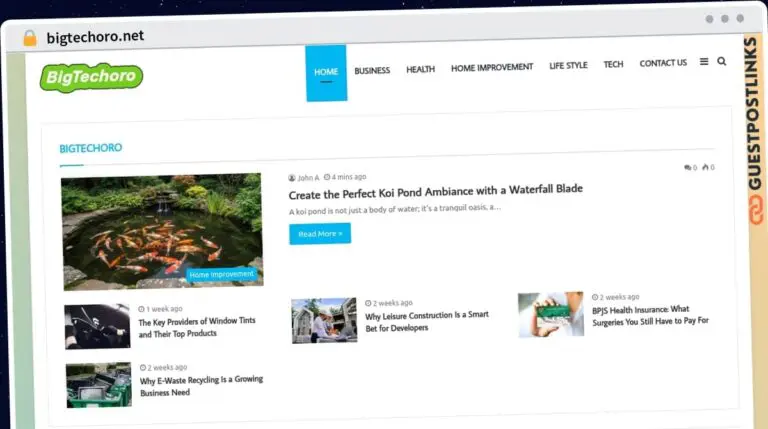768x429 pixels.
Task: Click the views flame icon
Action: point(705,167)
